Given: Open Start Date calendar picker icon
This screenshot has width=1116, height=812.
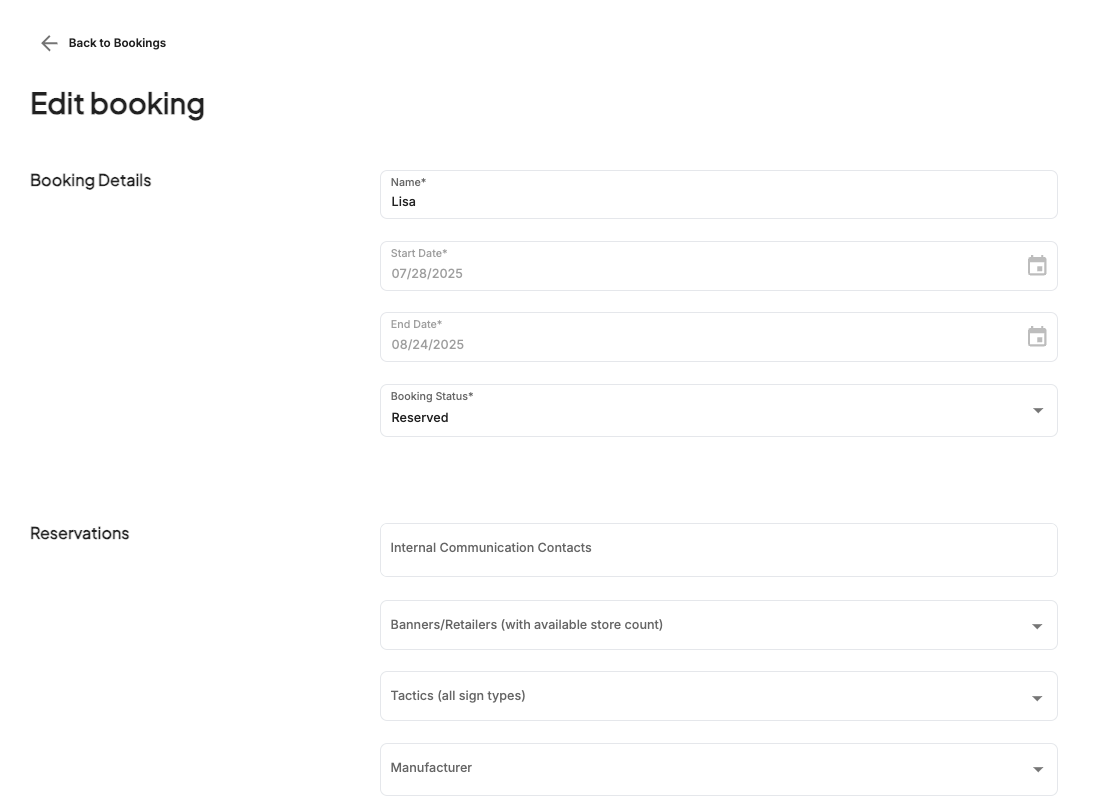Looking at the screenshot, I should click(x=1037, y=265).
